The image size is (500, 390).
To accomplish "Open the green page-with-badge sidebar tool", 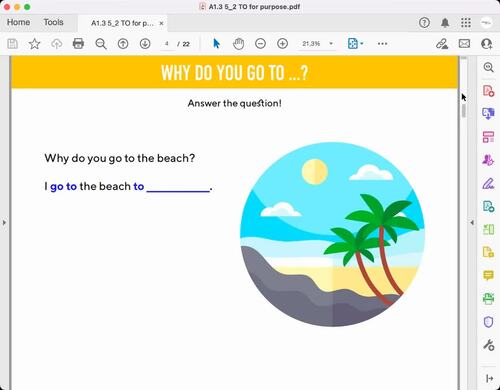I will [488, 206].
